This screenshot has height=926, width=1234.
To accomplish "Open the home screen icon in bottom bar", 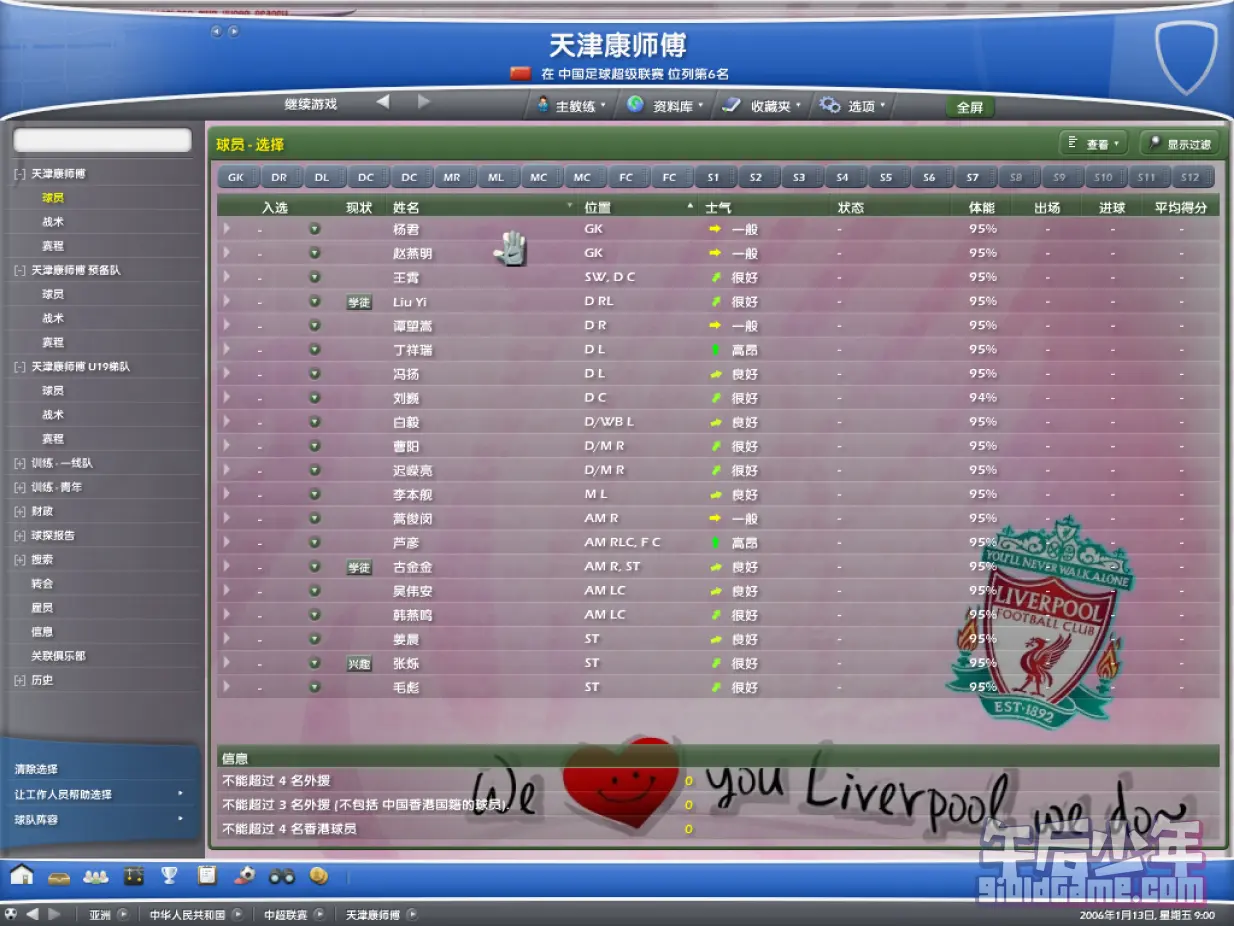I will coord(21,875).
